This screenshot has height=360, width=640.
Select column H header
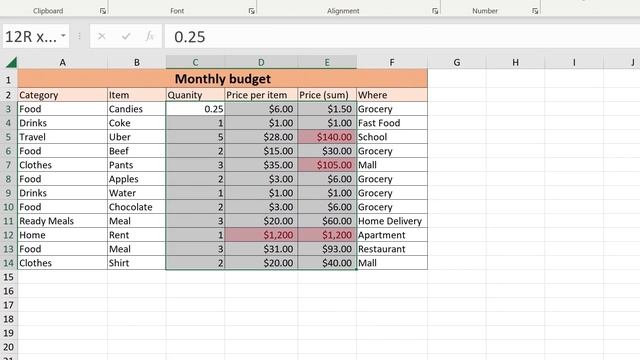[516, 62]
